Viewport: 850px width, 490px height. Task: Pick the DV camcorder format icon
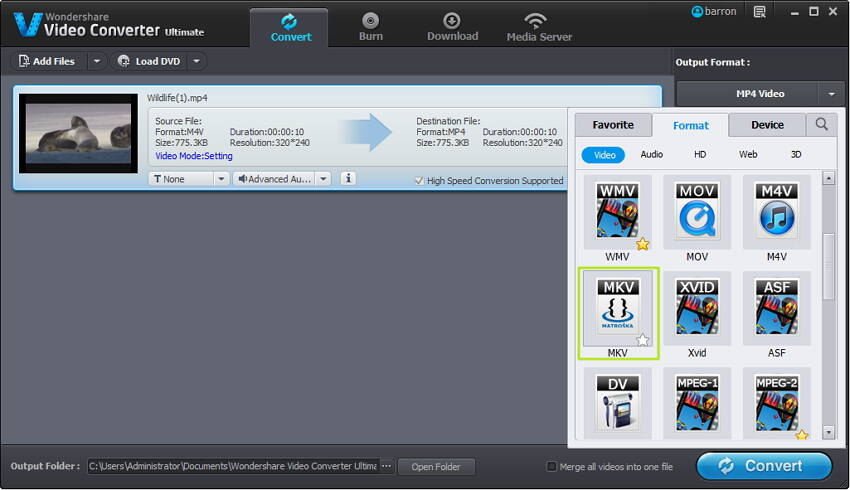[617, 403]
